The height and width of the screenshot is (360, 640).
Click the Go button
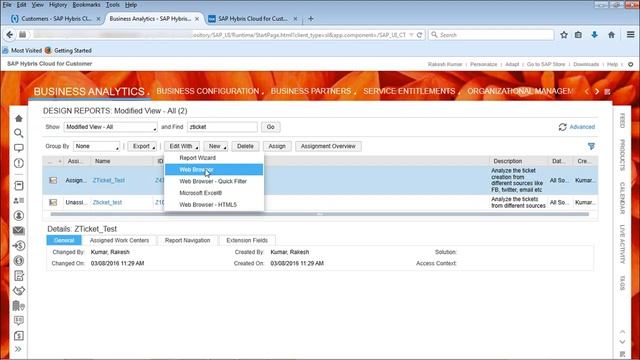tap(271, 127)
